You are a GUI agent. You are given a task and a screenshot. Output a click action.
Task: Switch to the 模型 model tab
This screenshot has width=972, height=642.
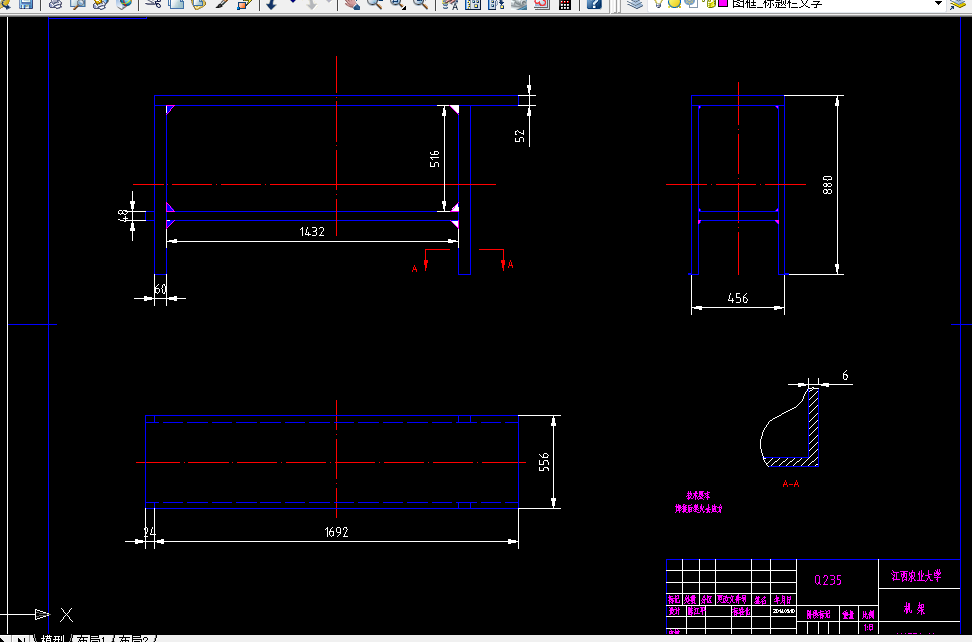(52, 639)
